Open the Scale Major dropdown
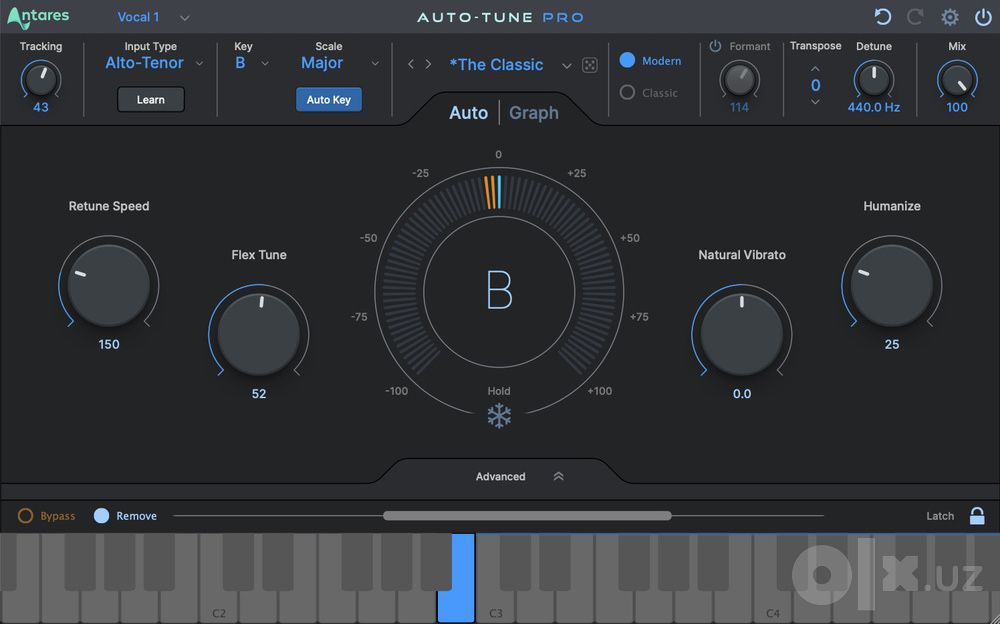This screenshot has height=624, width=1000. click(339, 63)
